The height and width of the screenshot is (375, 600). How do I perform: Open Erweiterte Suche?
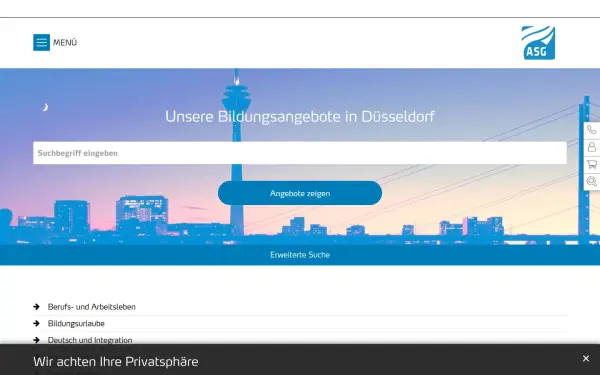click(x=300, y=255)
